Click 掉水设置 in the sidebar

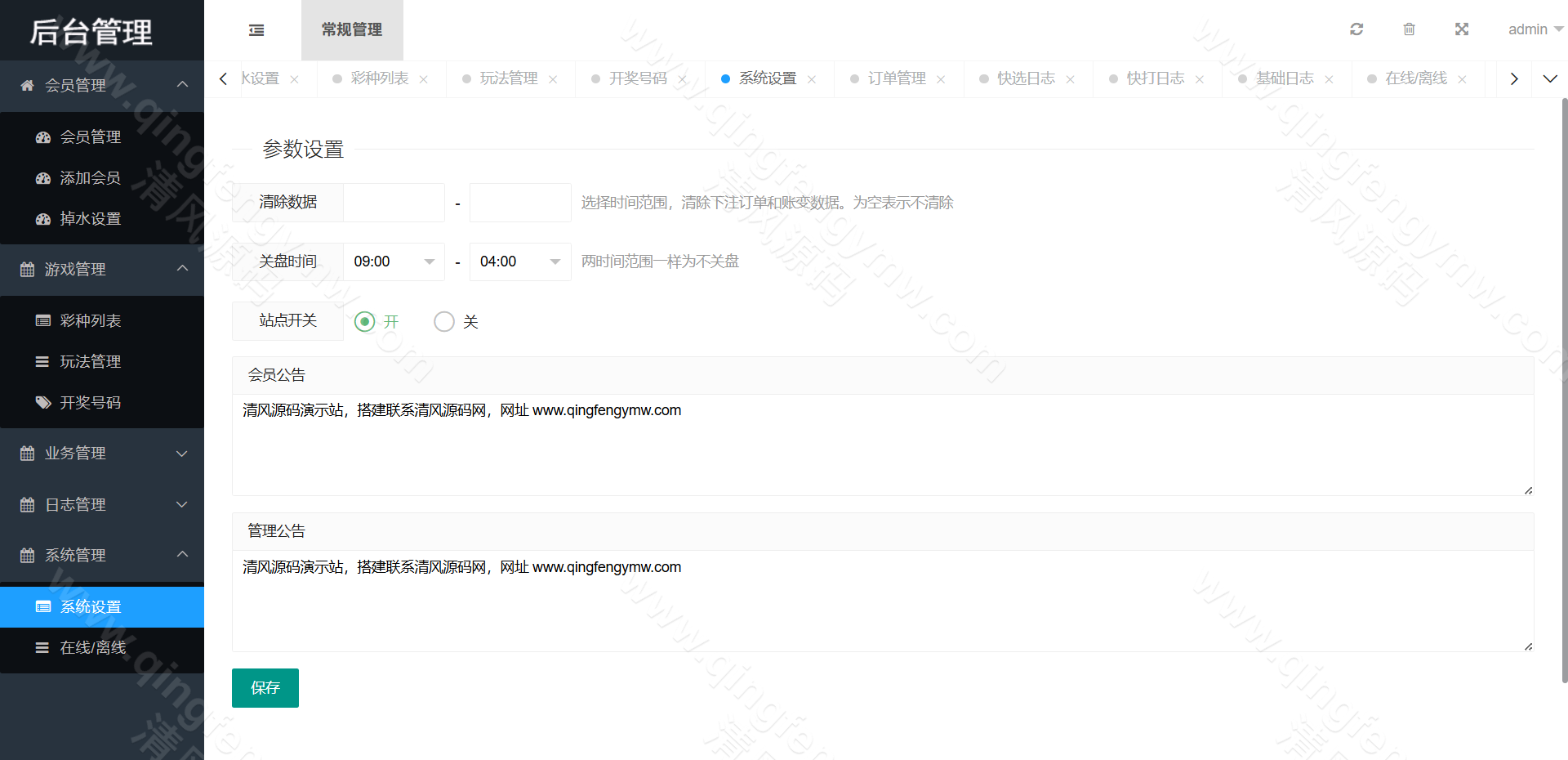coord(90,218)
